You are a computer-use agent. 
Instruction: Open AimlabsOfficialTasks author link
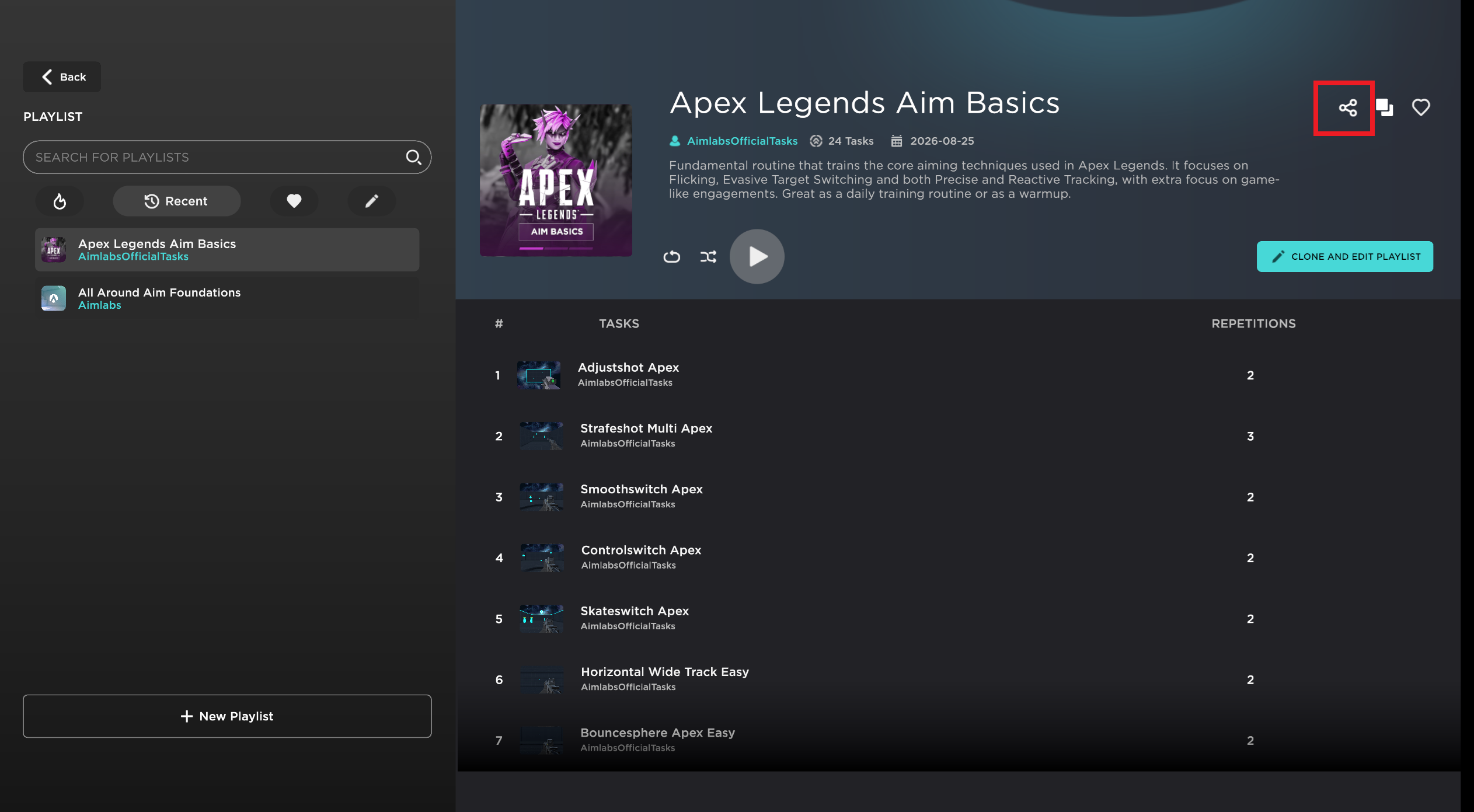(741, 141)
